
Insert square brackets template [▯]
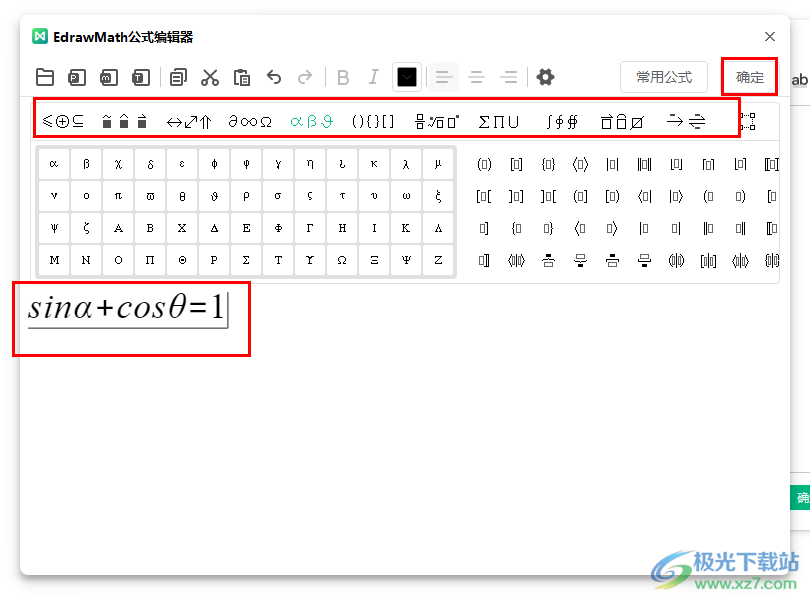pyautogui.click(x=516, y=164)
